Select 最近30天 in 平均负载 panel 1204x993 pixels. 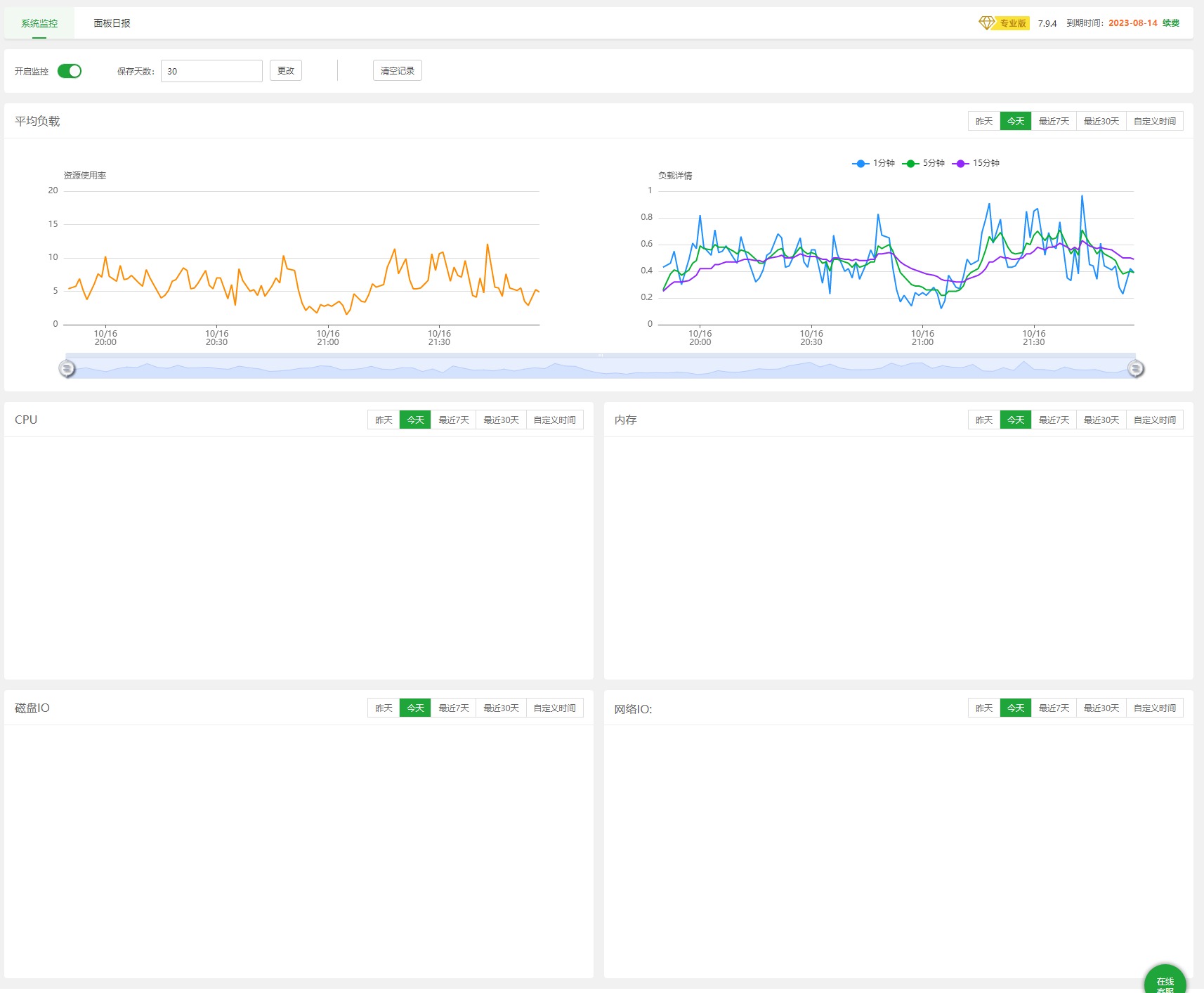coord(1101,122)
